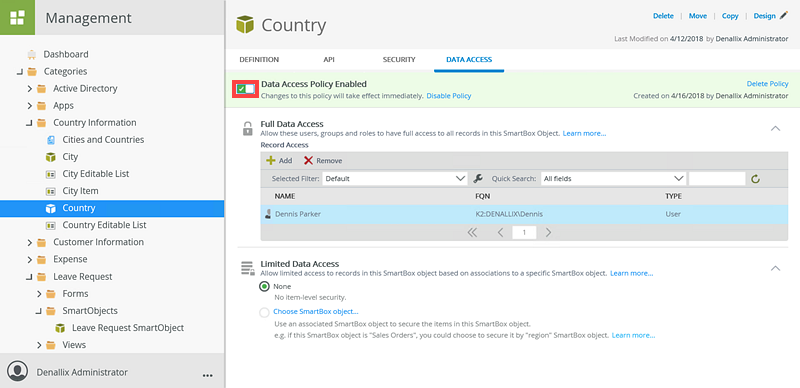Toggle the Data Access Policy Enabled switch
Screen dimensions: 800x388
pos(245,89)
